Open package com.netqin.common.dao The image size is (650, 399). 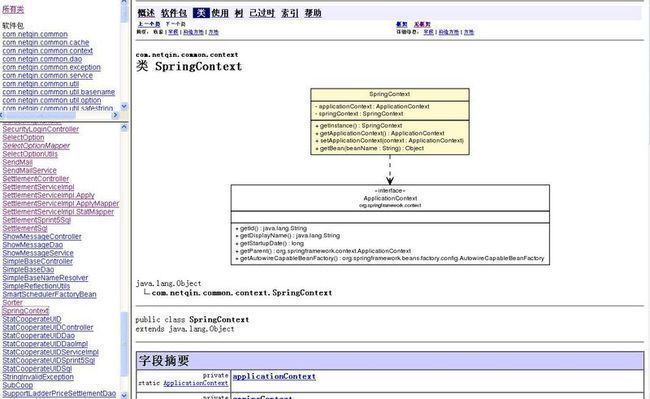(42, 59)
